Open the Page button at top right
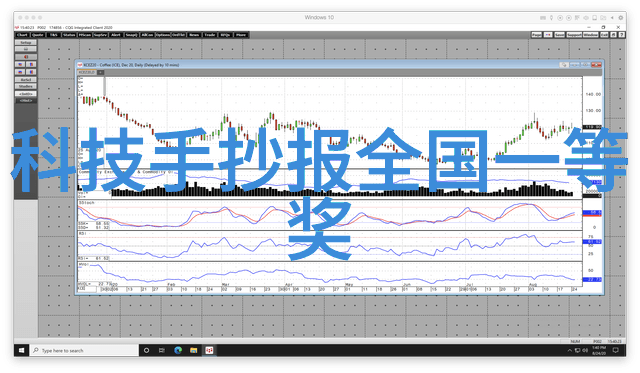Screen dimensions: 640x373 click(x=537, y=35)
